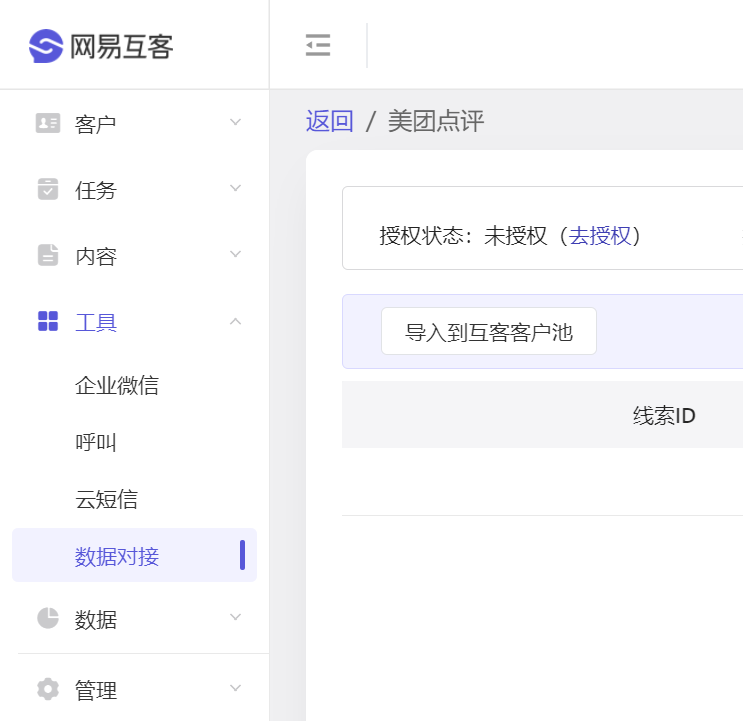Expand the 管理 menu chevron
743x721 pixels.
(x=236, y=688)
